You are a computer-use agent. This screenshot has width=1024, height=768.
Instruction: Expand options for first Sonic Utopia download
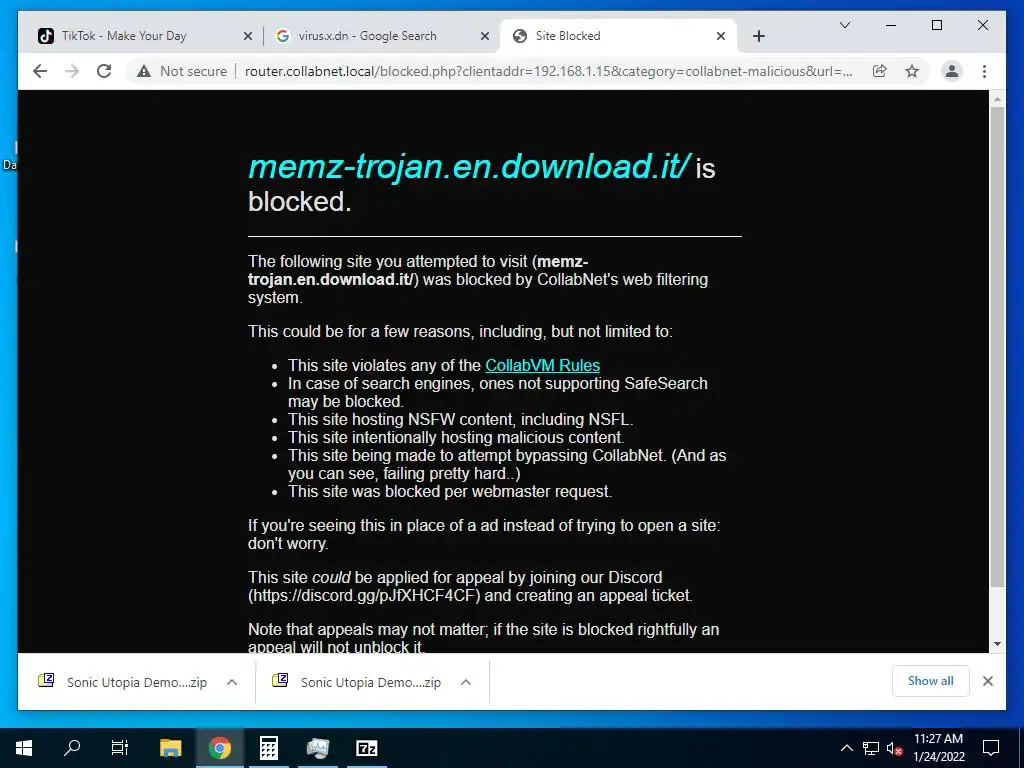pos(232,682)
